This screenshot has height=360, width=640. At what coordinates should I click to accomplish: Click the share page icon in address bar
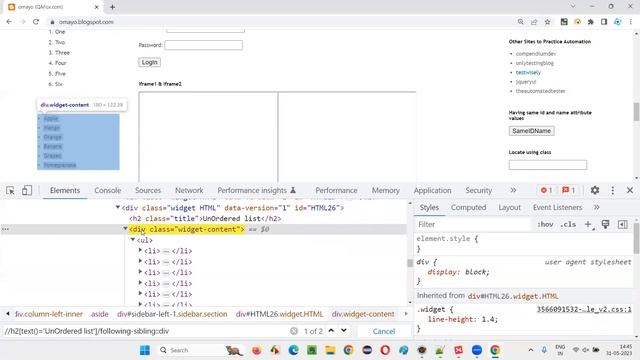(x=534, y=22)
